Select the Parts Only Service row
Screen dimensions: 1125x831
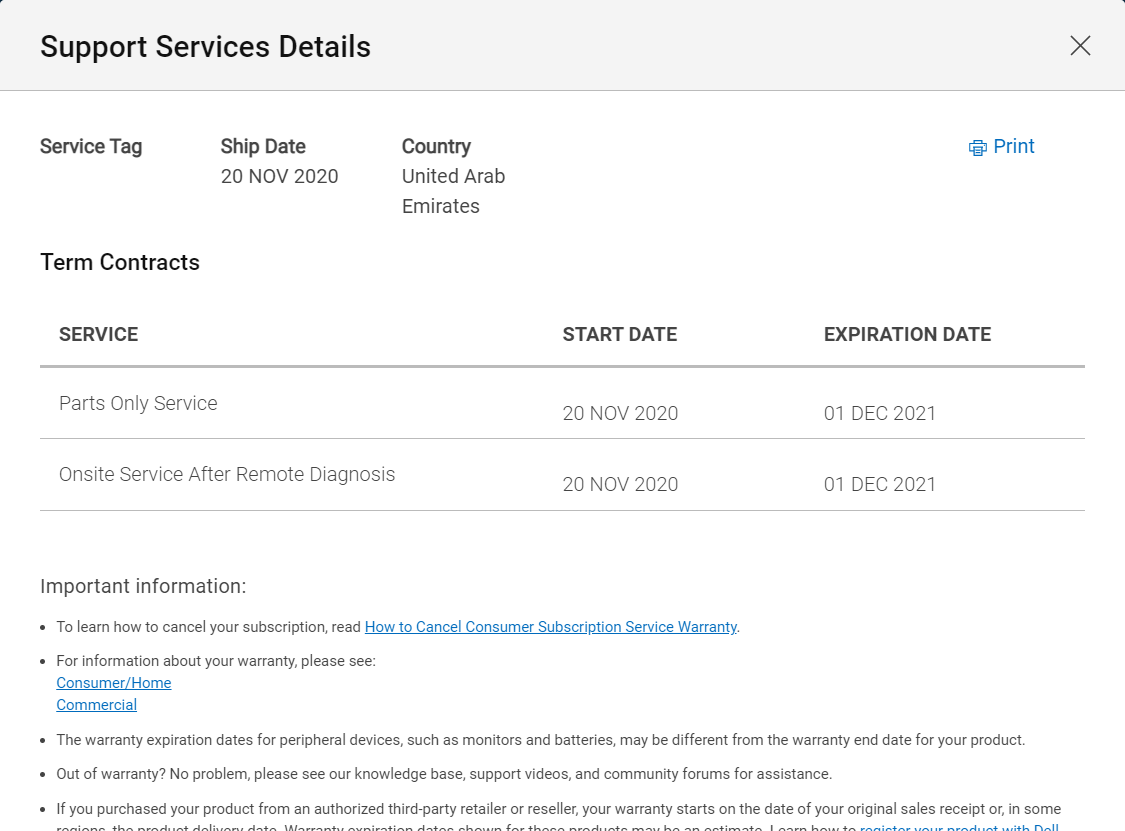tap(138, 404)
